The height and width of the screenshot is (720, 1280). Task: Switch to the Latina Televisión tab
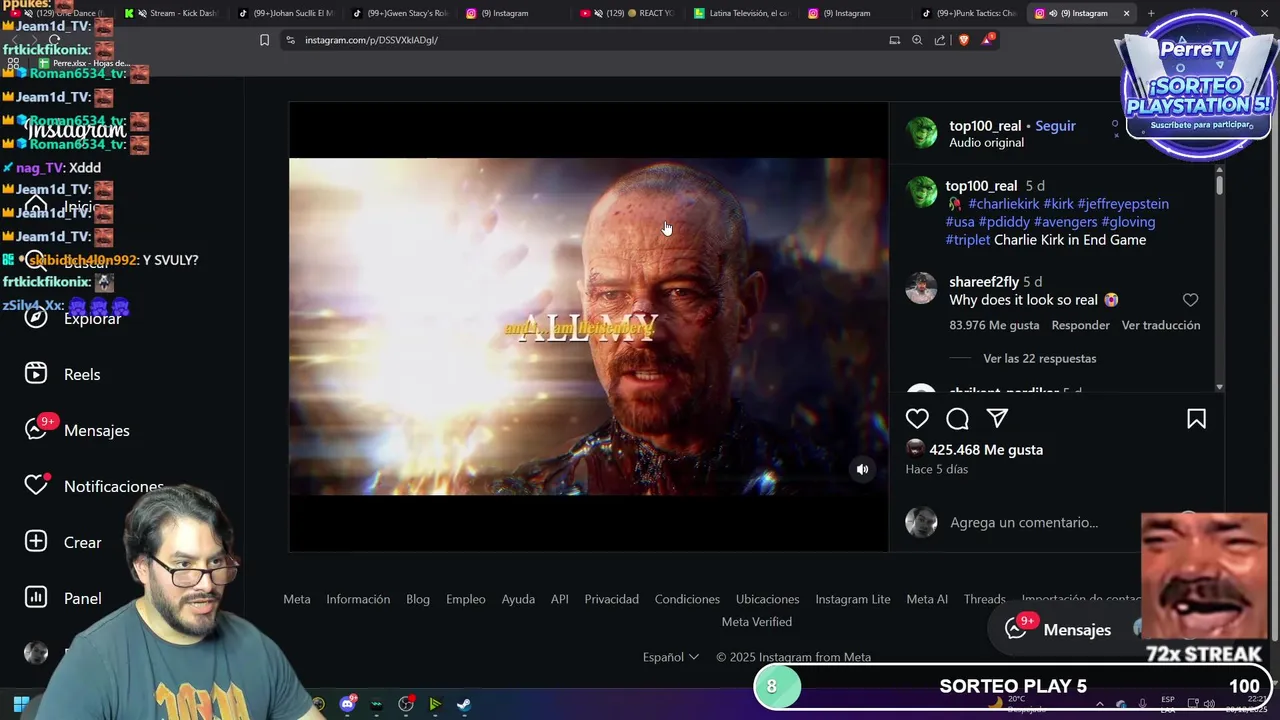742,13
